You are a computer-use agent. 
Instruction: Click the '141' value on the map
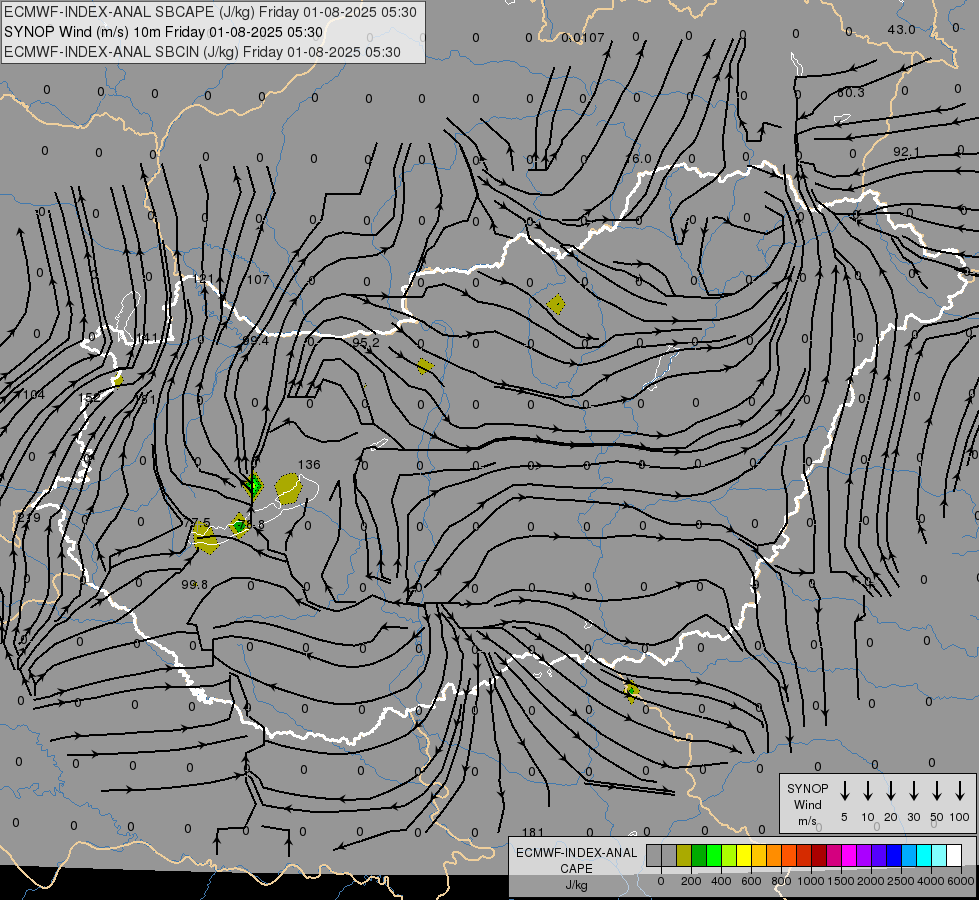click(x=147, y=338)
